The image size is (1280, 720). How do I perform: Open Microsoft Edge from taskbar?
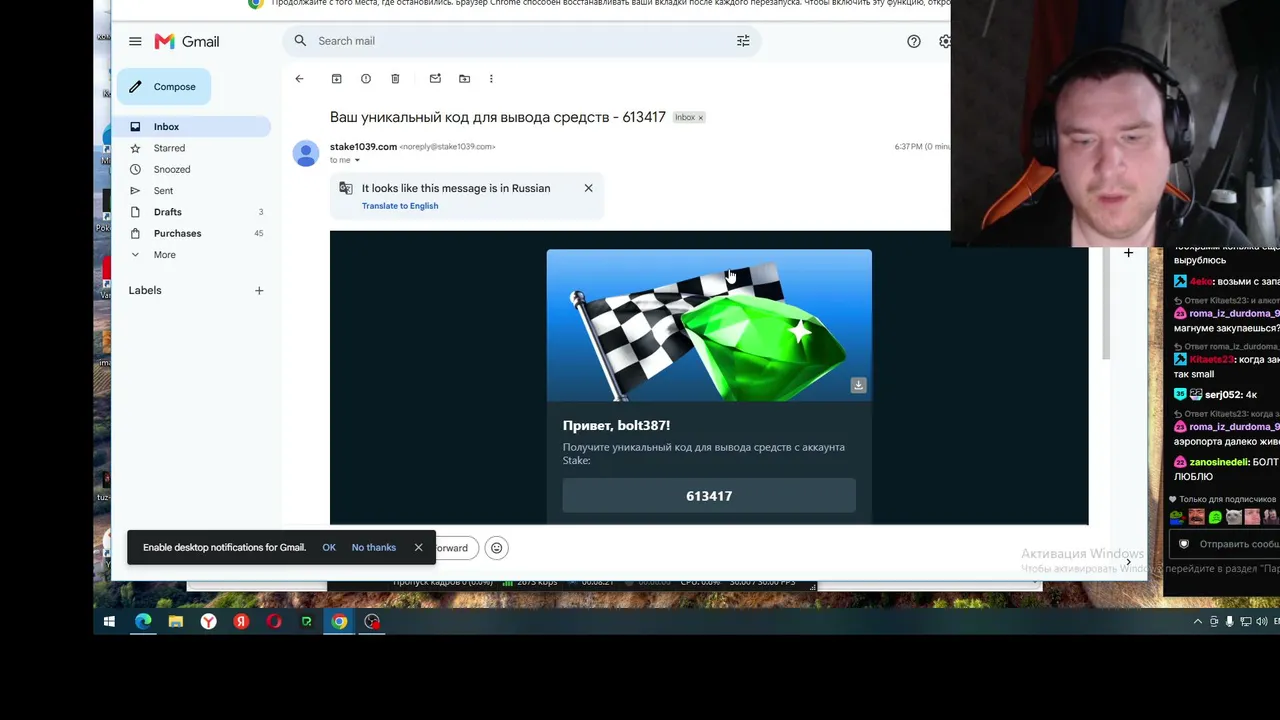pyautogui.click(x=143, y=622)
